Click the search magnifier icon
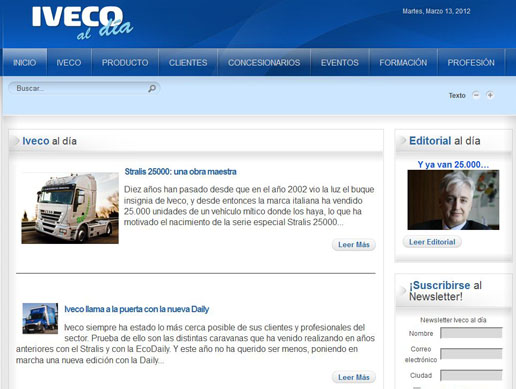The width and height of the screenshot is (516, 389). point(152,88)
